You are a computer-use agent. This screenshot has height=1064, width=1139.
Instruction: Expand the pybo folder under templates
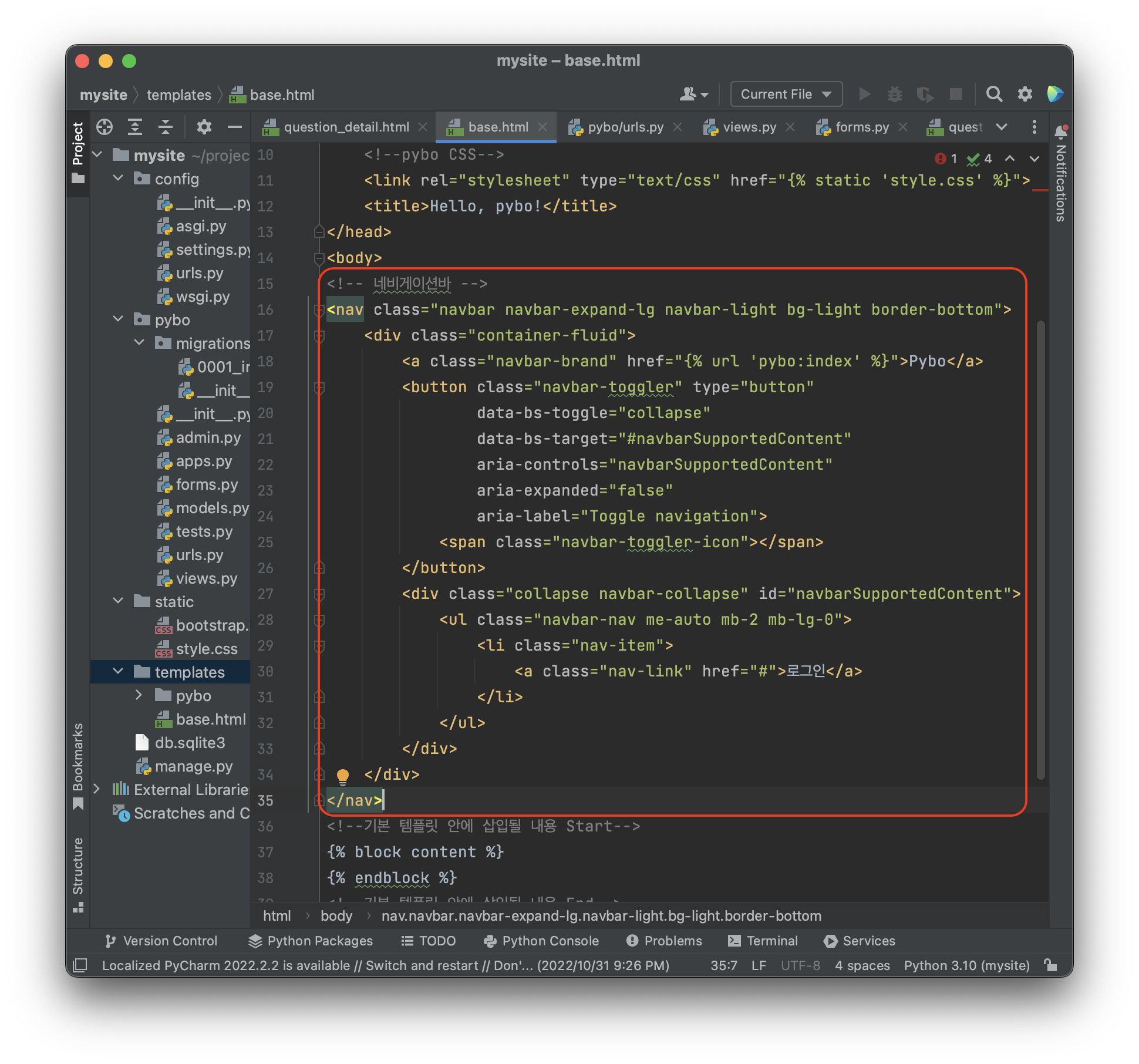tap(139, 695)
